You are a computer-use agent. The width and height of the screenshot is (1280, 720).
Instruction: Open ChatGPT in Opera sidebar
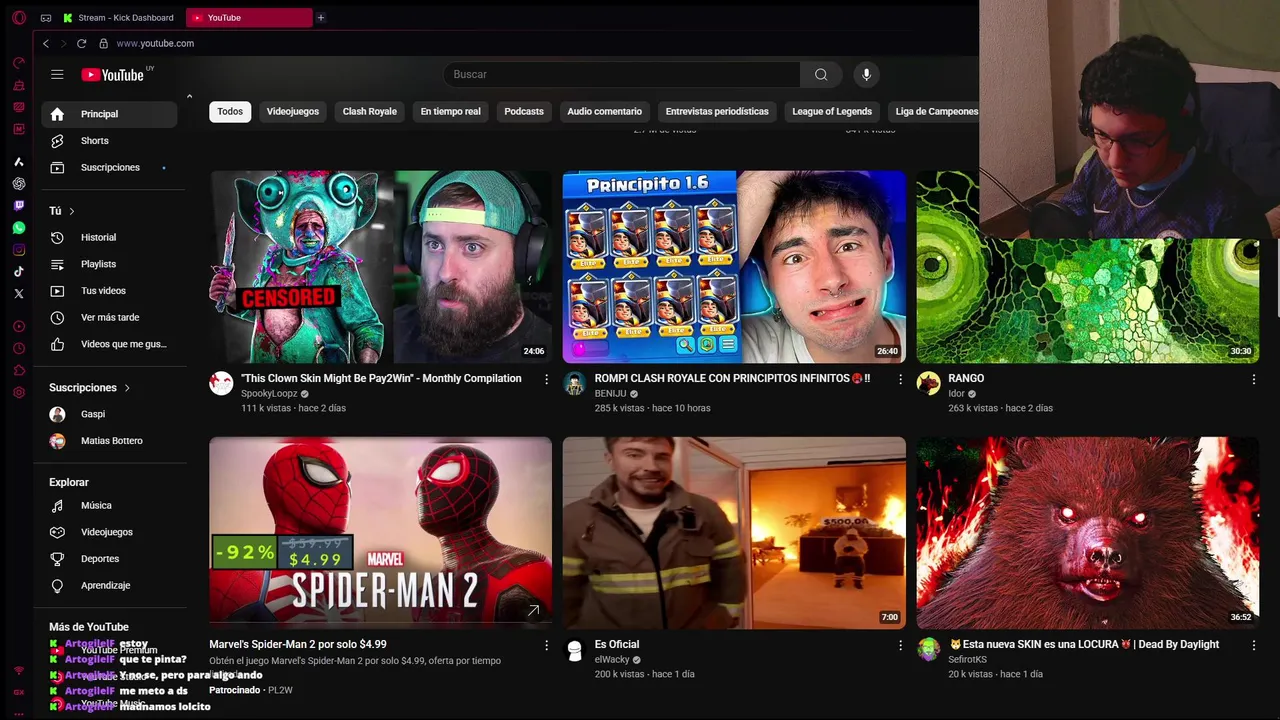point(19,183)
